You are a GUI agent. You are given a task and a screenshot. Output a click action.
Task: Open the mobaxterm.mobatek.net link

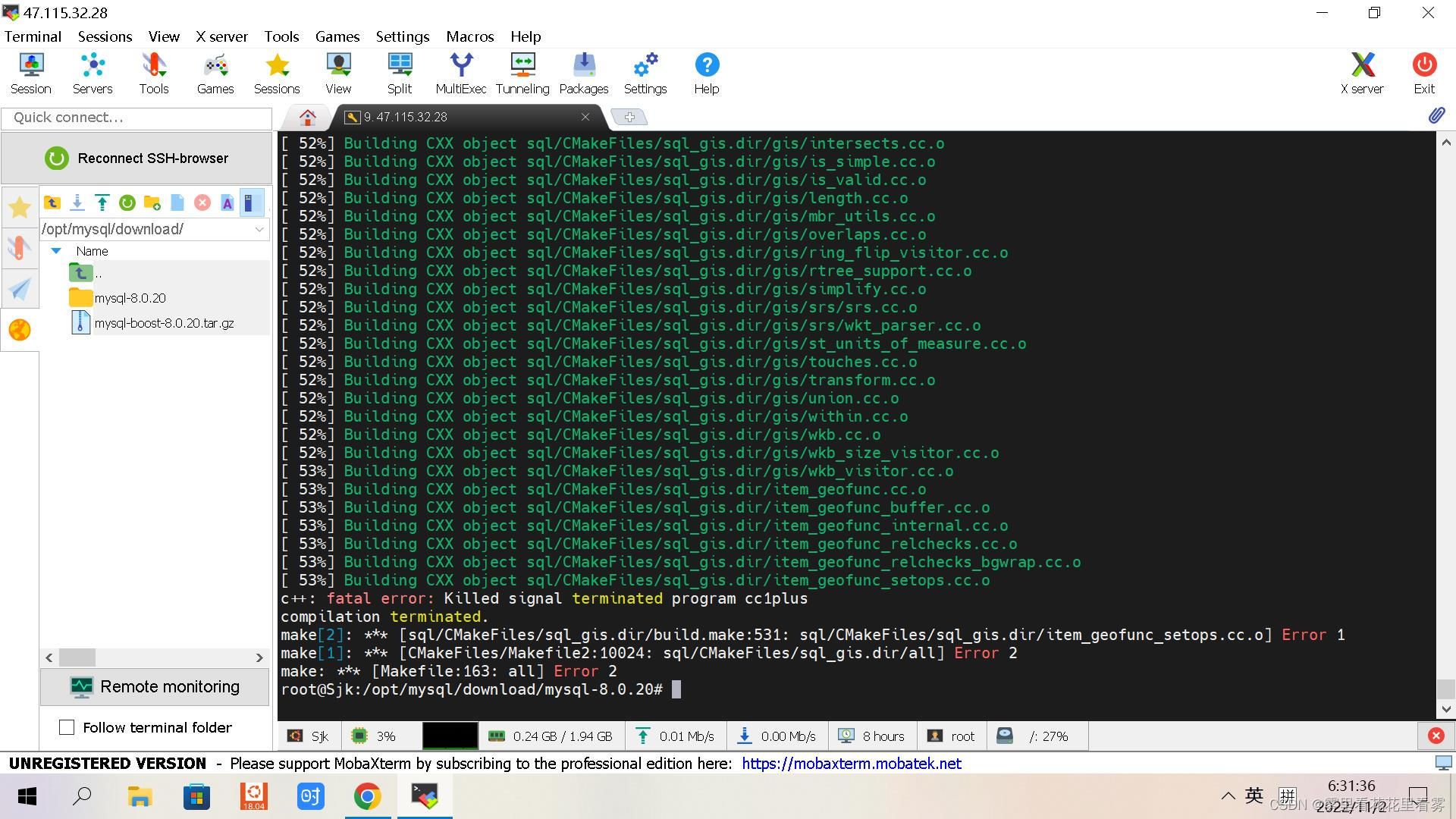pyautogui.click(x=852, y=764)
